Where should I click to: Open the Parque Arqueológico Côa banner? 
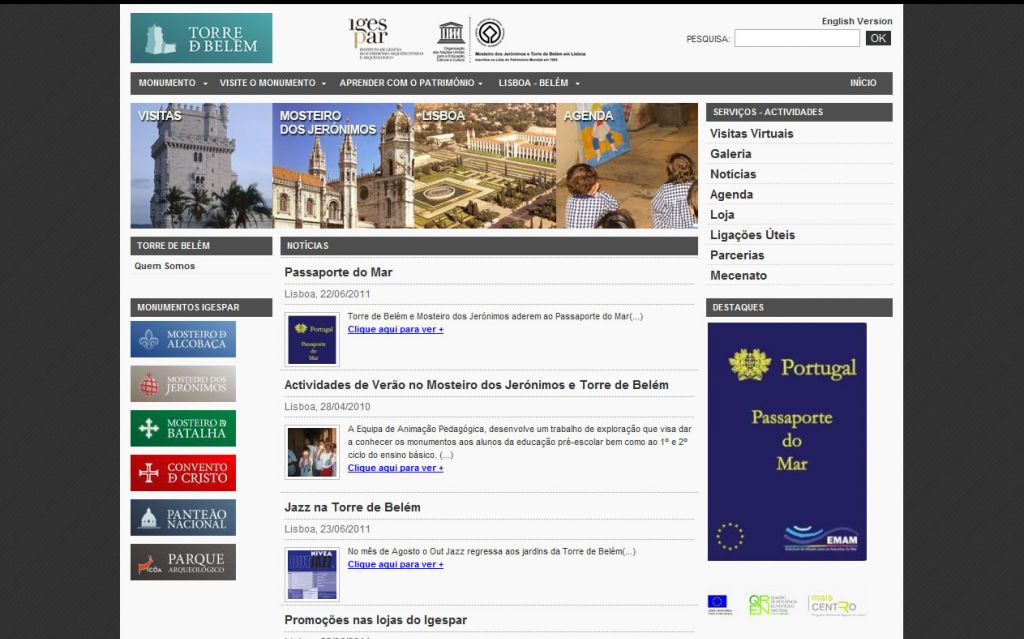183,562
